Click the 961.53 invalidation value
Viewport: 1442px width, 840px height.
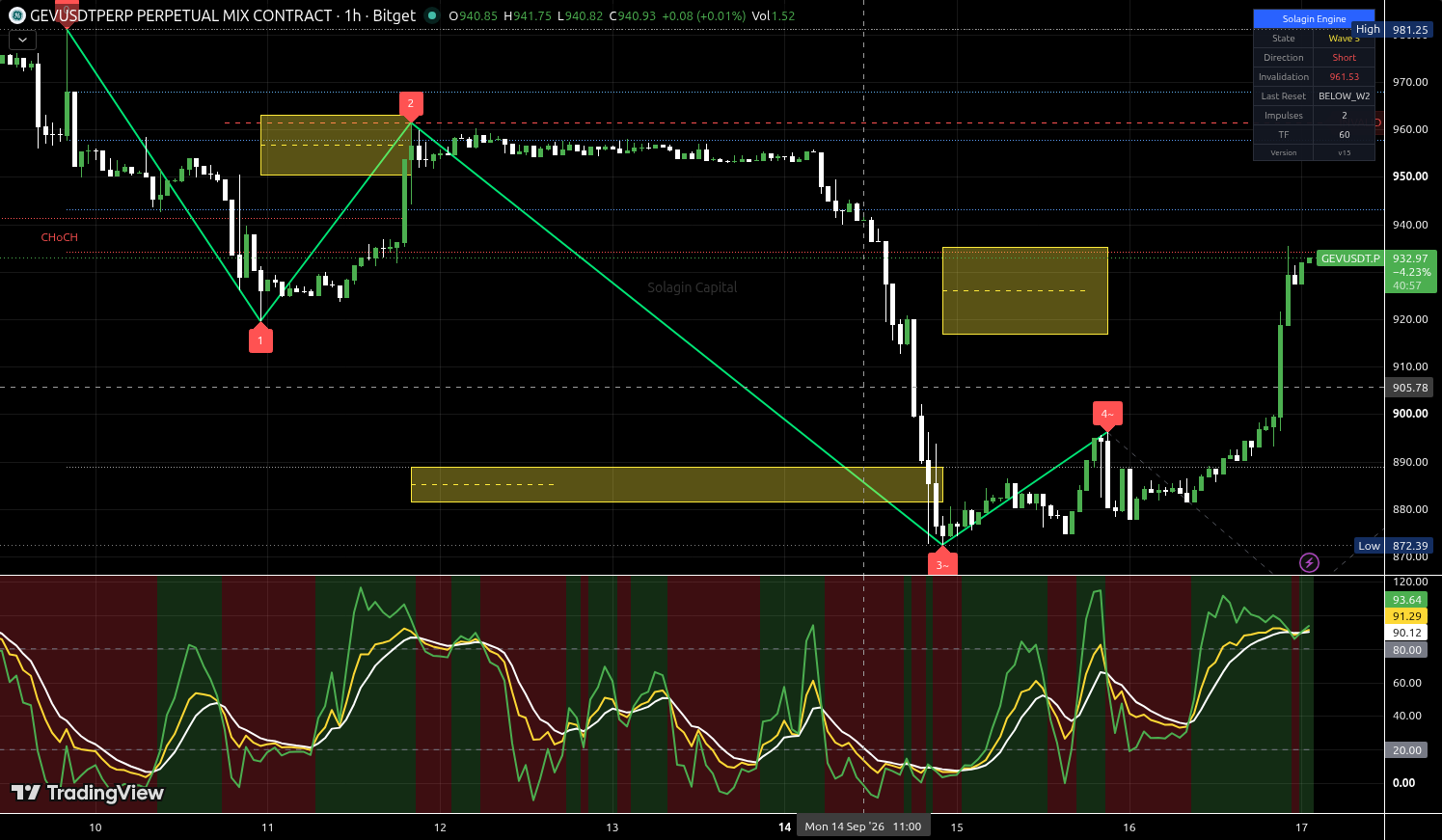pos(1345,77)
